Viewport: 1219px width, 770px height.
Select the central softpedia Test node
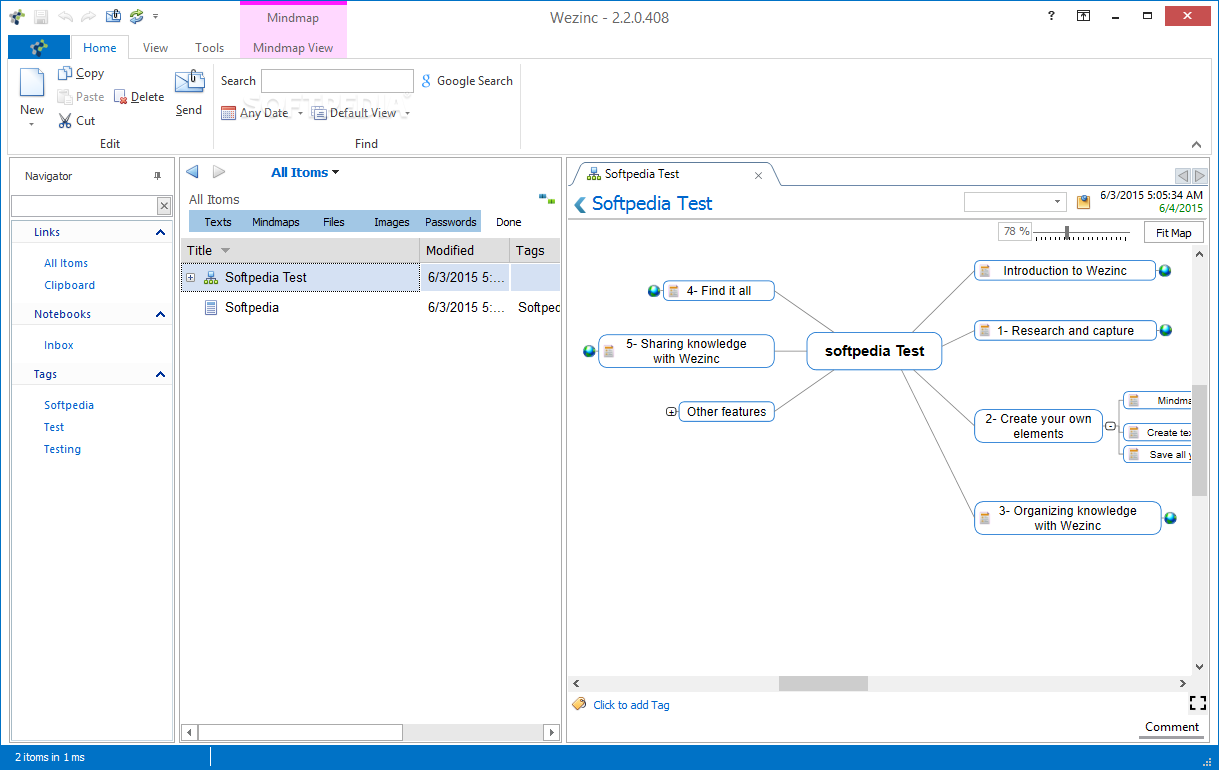point(874,351)
